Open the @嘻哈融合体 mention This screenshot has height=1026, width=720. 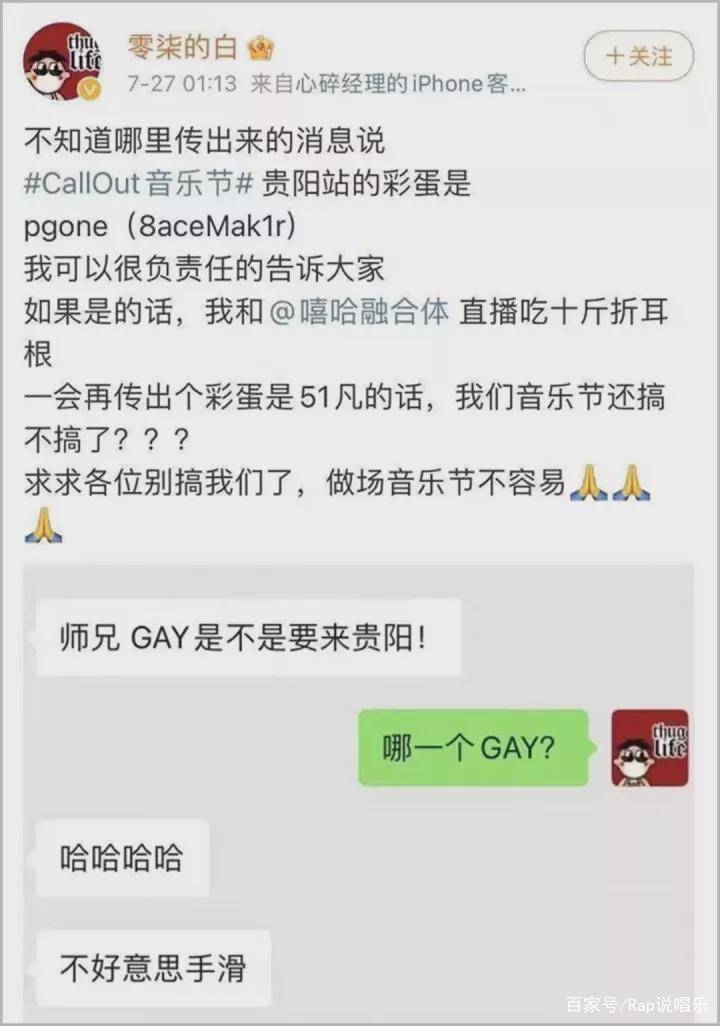pyautogui.click(x=359, y=311)
